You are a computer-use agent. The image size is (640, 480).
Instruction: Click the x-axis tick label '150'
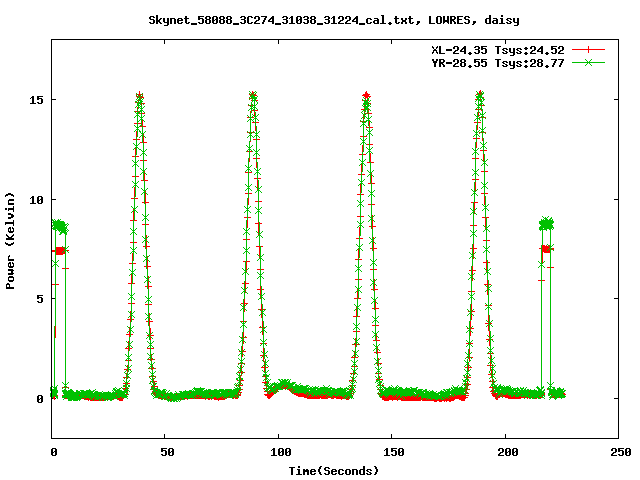tap(393, 452)
